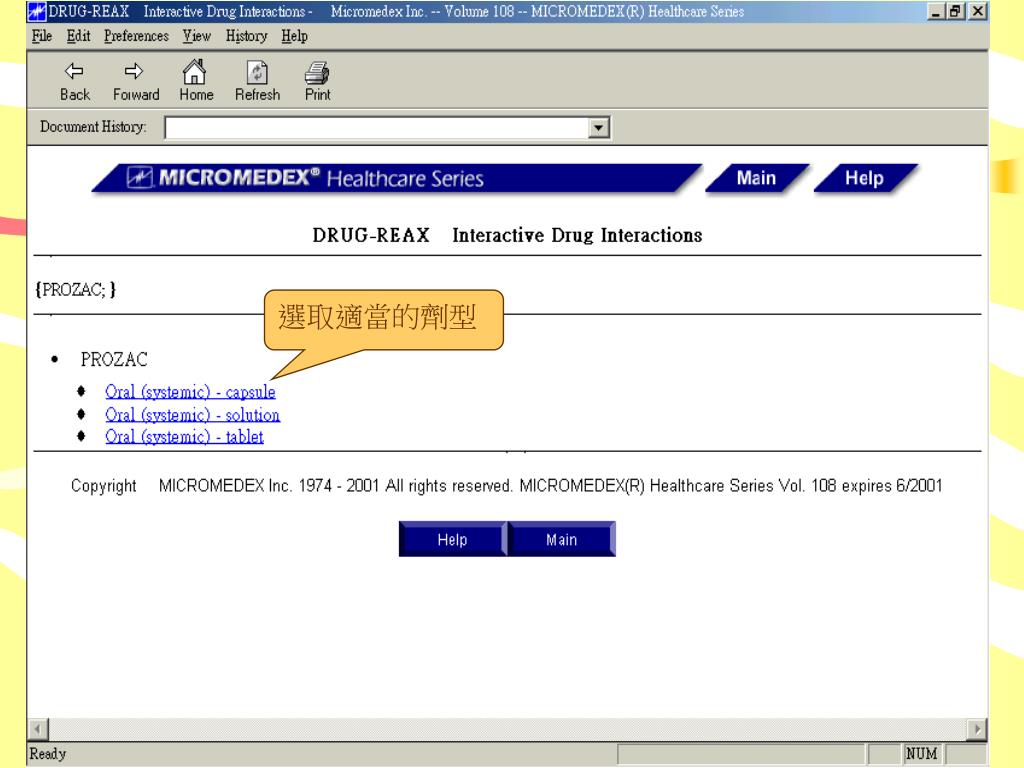Open the Edit menu
Screen dimensions: 1024x768
(x=78, y=36)
